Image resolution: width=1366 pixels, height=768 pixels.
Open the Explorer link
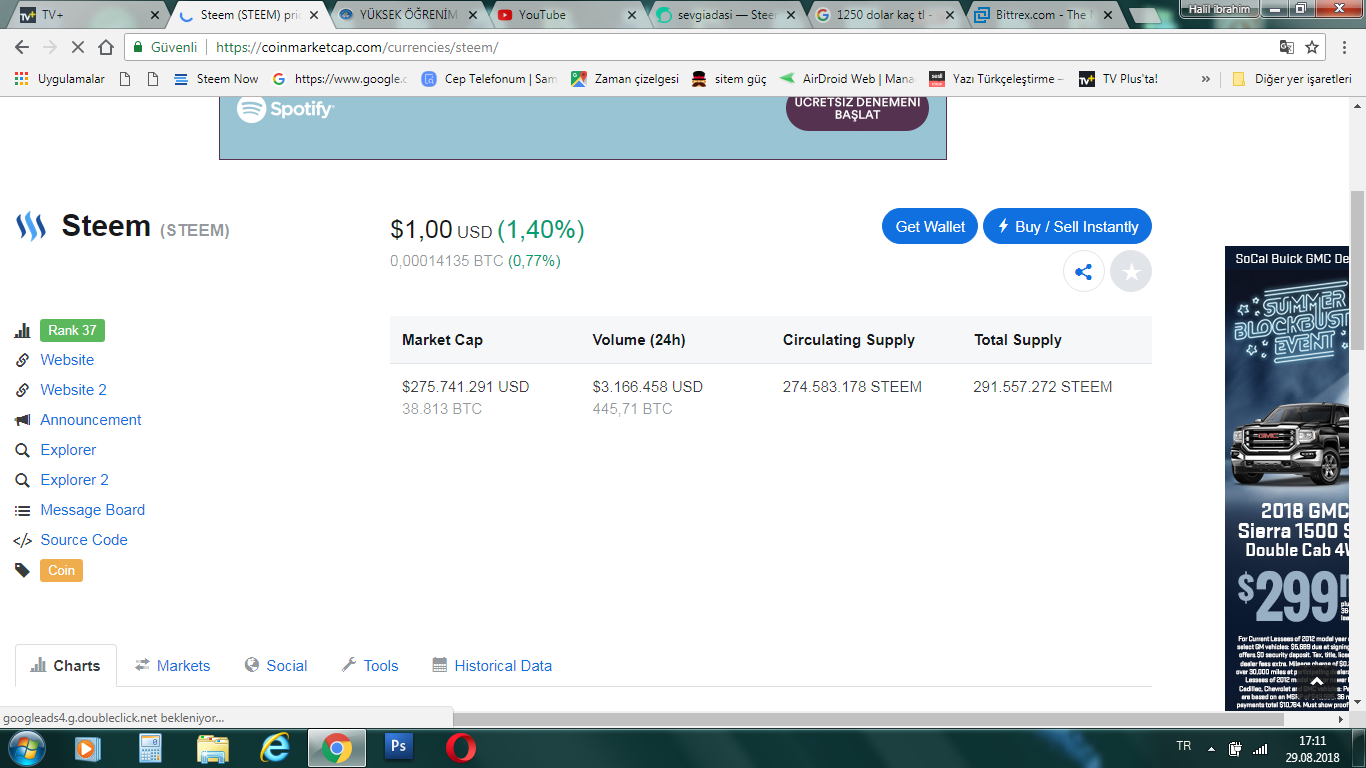[68, 450]
